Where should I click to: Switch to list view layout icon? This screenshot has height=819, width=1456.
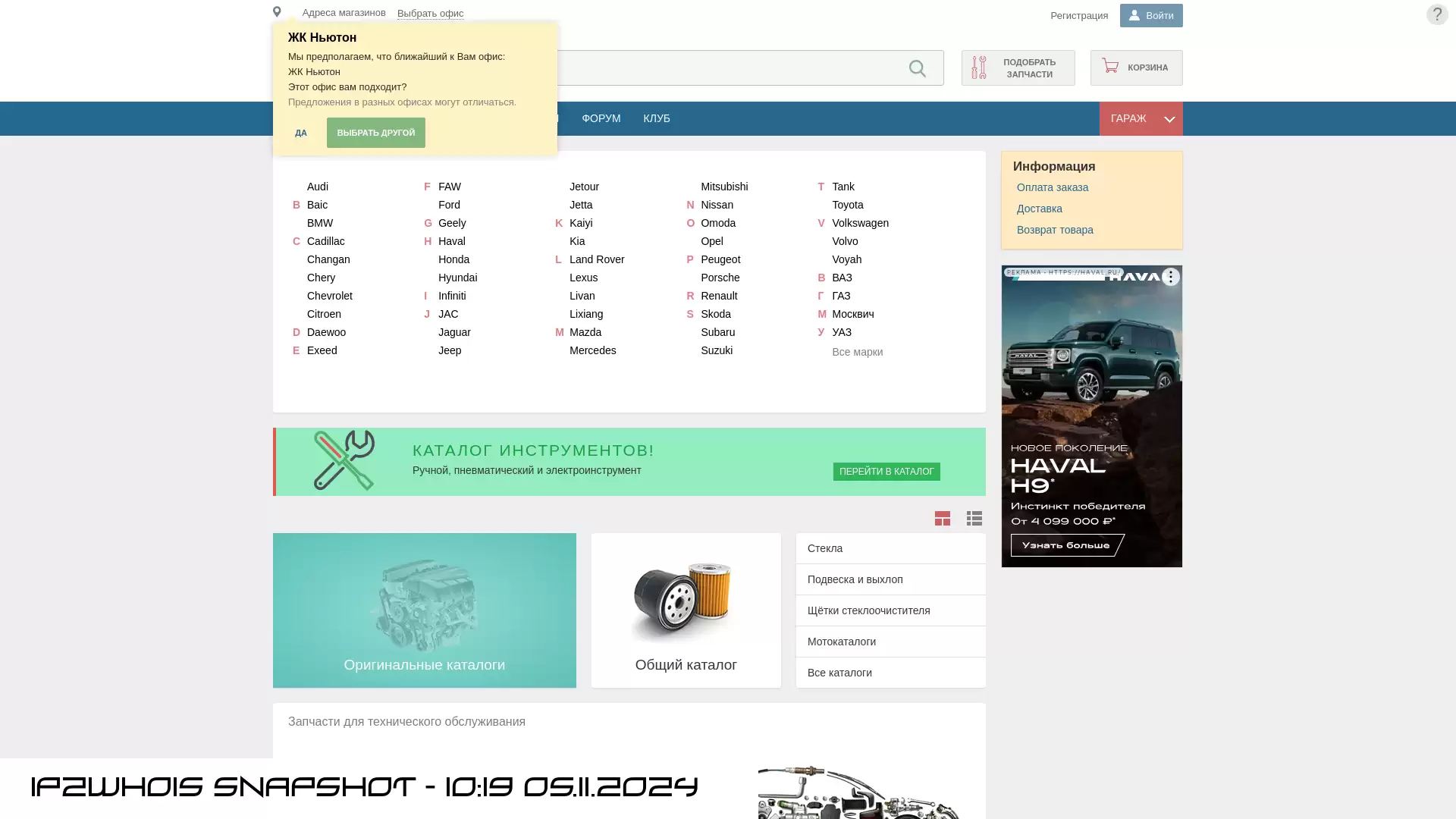tap(974, 519)
